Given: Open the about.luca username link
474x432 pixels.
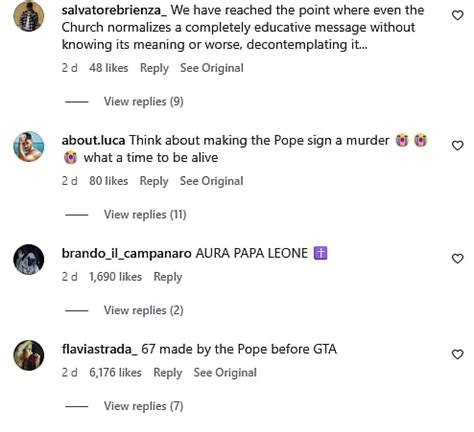Looking at the screenshot, I should point(93,140).
